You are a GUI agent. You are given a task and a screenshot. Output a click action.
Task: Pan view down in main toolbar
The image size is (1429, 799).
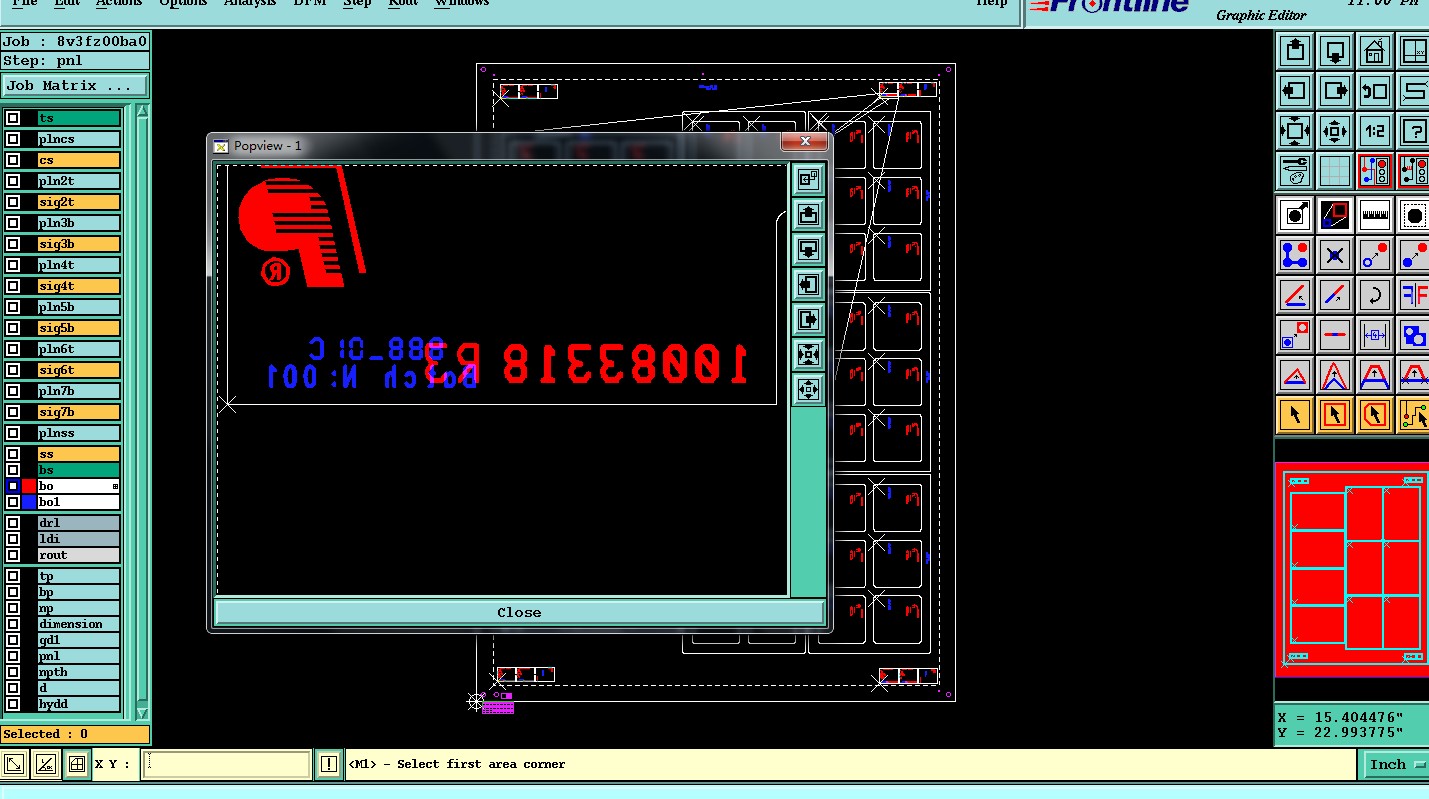tap(1335, 50)
